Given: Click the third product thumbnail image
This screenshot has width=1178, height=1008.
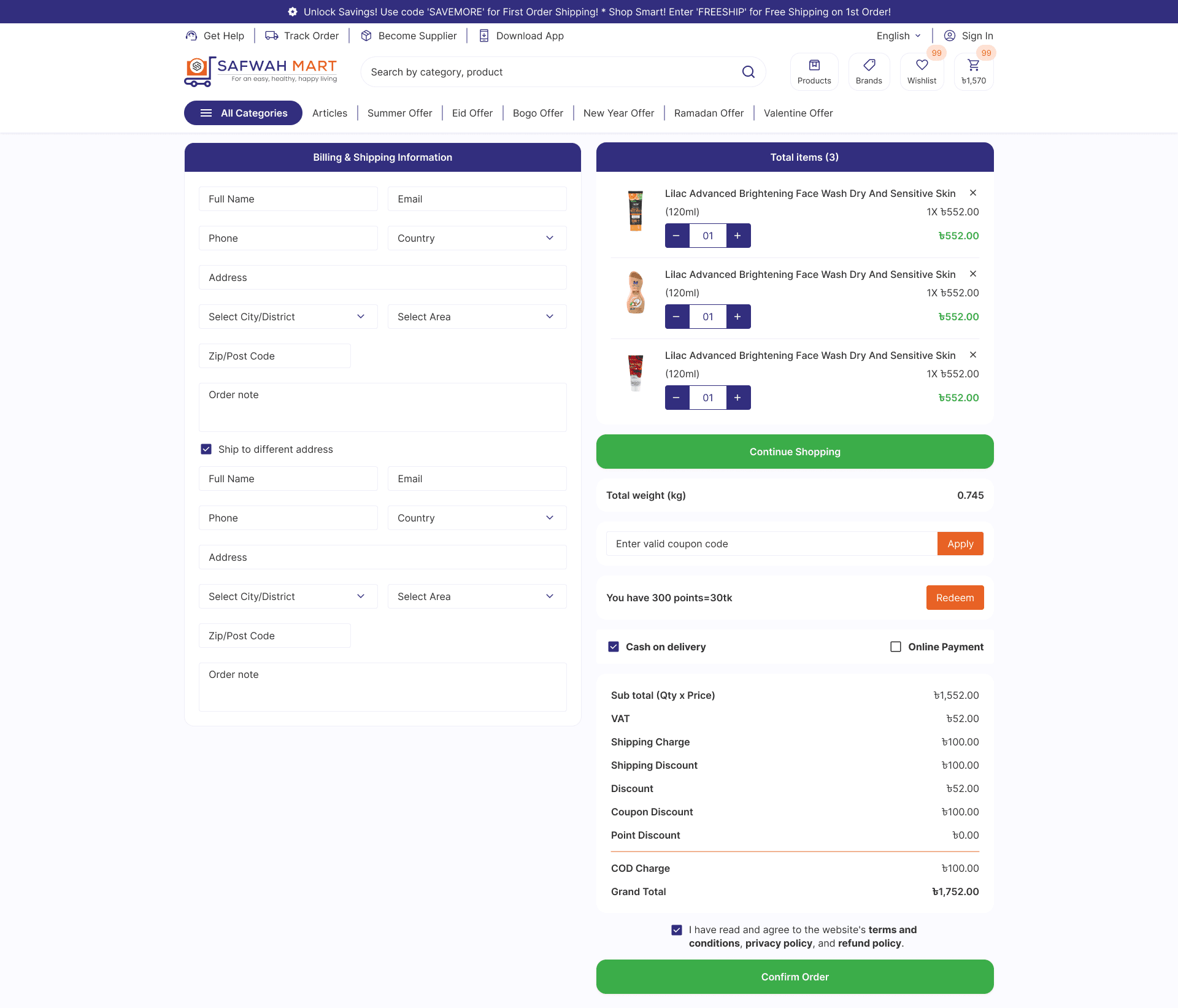Looking at the screenshot, I should point(636,373).
